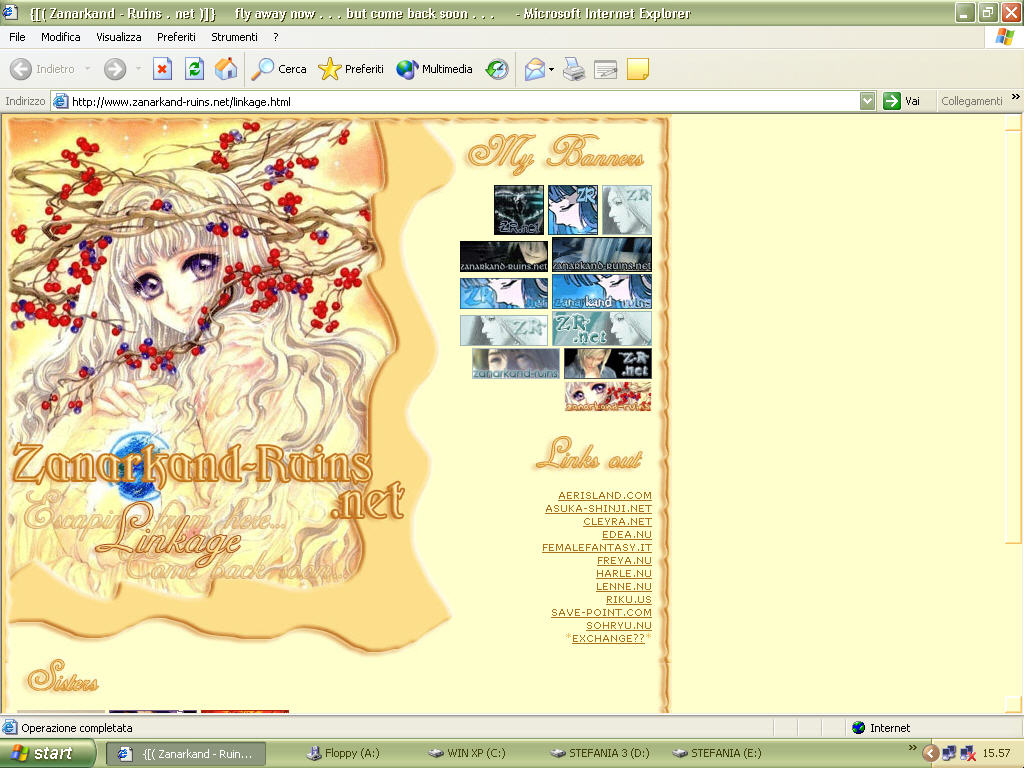This screenshot has height=768, width=1024.
Task: Open the SAVE-POINT.COM link
Action: coord(601,613)
